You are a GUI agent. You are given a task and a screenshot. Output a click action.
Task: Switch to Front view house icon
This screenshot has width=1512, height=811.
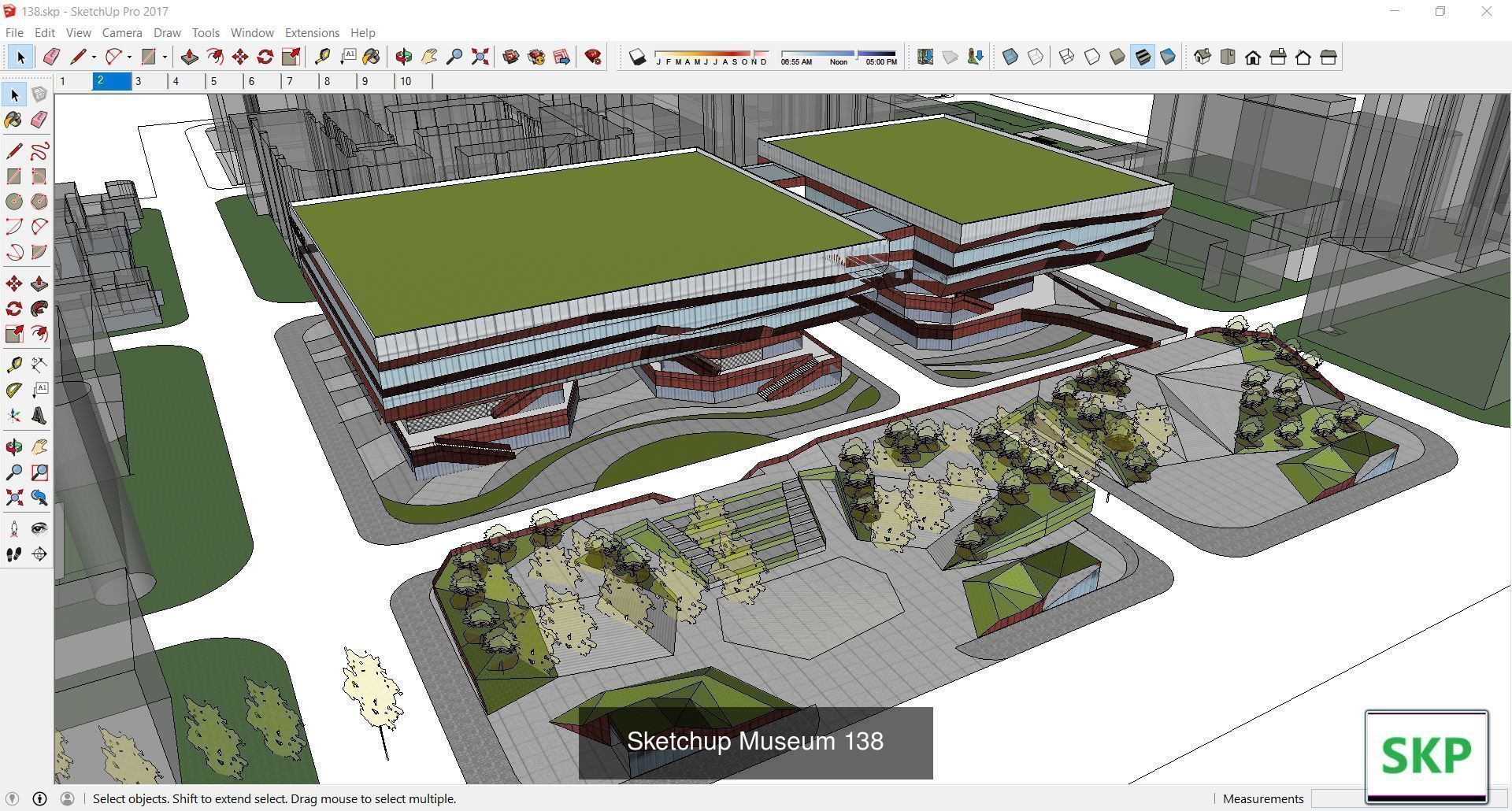(1253, 57)
